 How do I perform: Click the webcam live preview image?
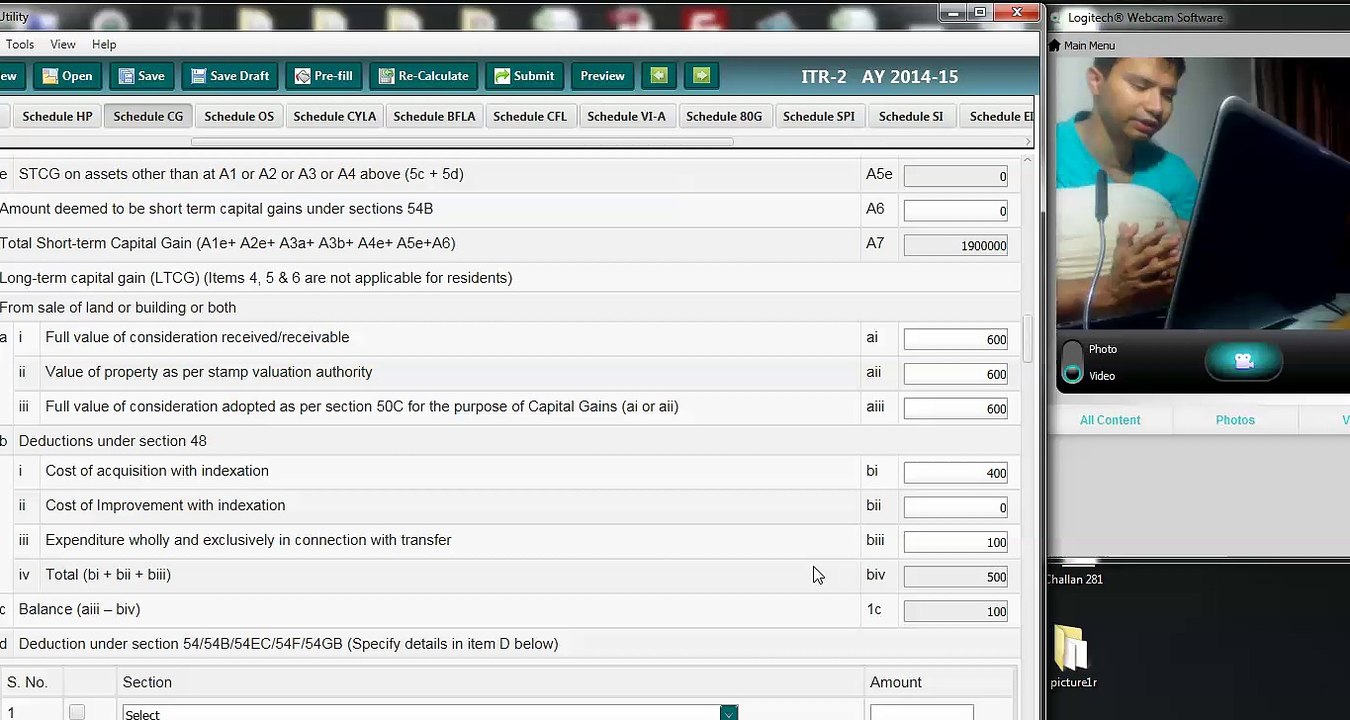(x=1203, y=192)
